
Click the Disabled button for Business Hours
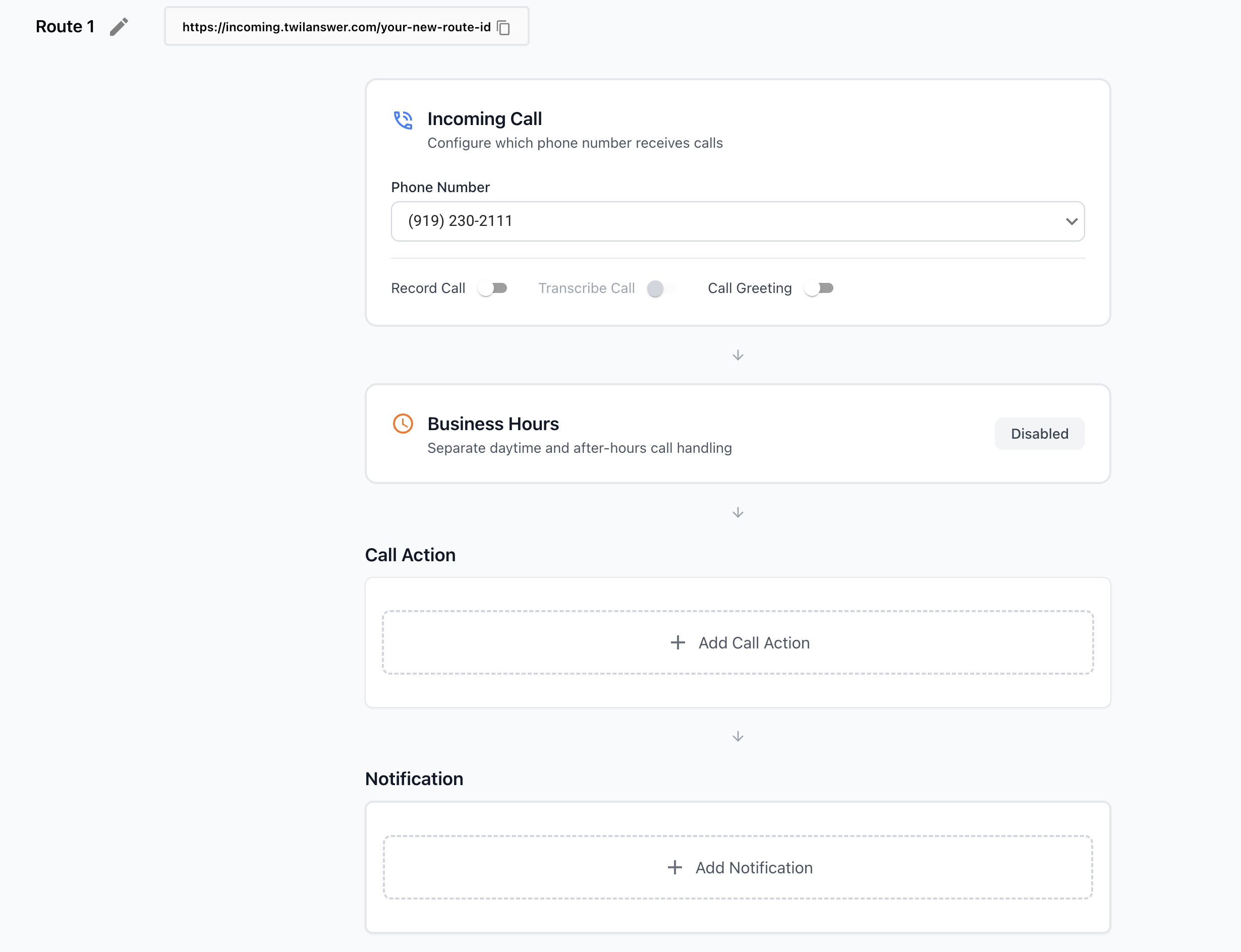pos(1039,434)
